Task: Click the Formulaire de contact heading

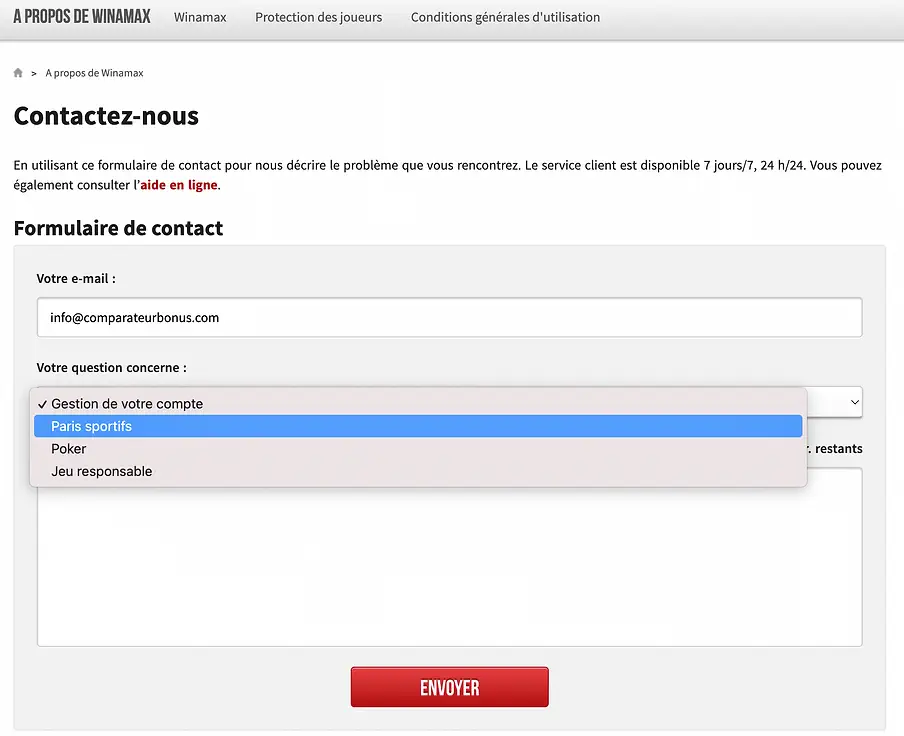Action: [x=118, y=228]
